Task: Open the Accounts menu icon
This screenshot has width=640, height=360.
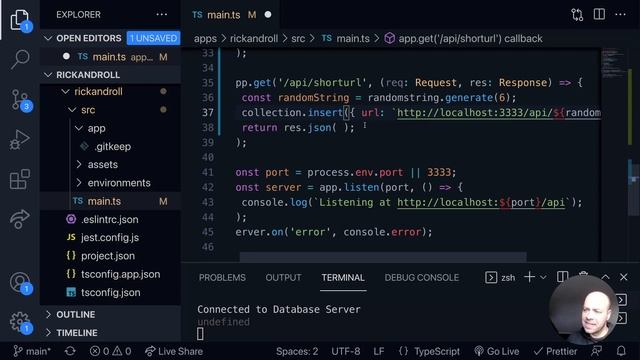Action: click(x=20, y=282)
